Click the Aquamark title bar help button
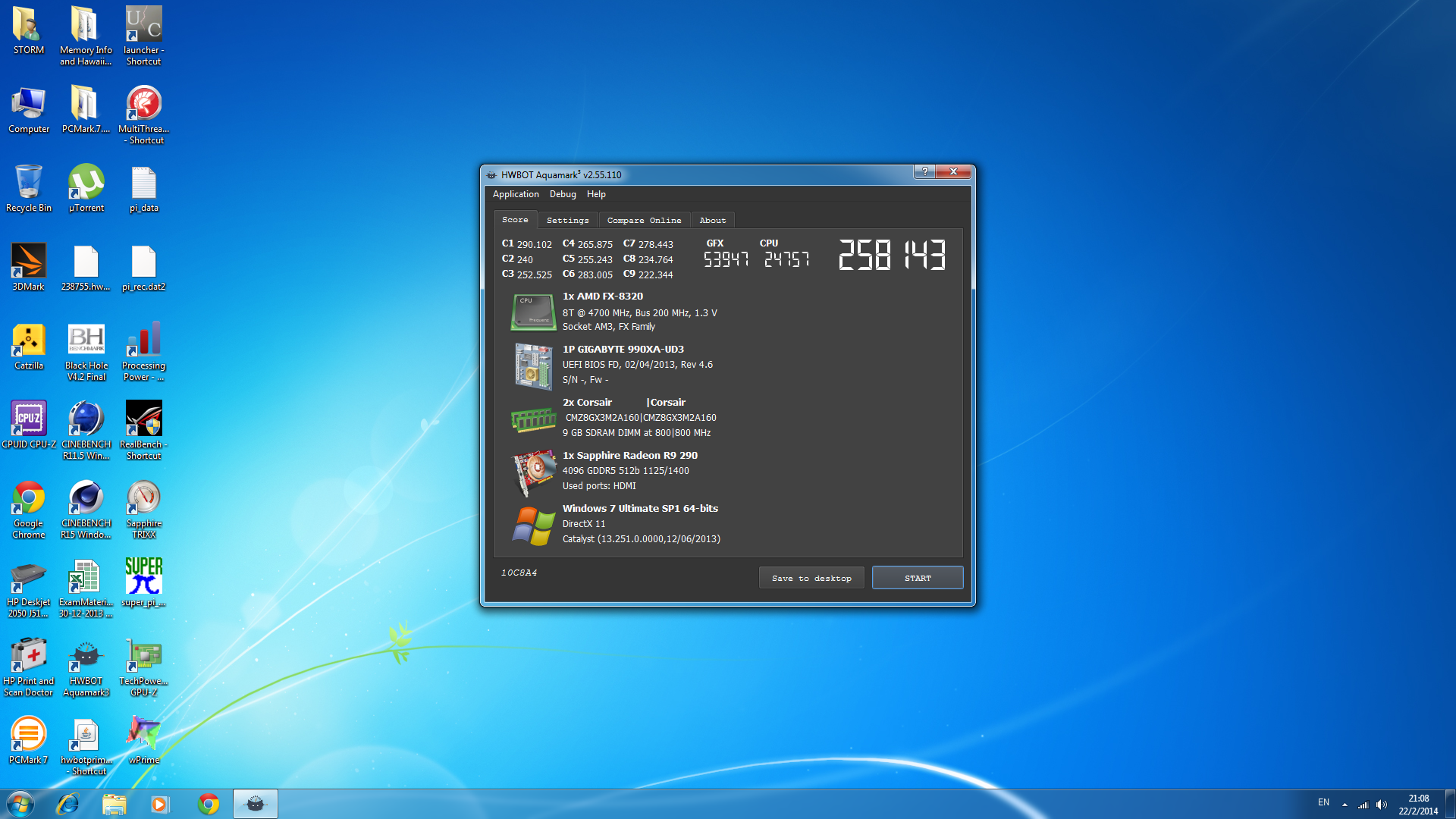Viewport: 1456px width, 819px height. pos(924,171)
